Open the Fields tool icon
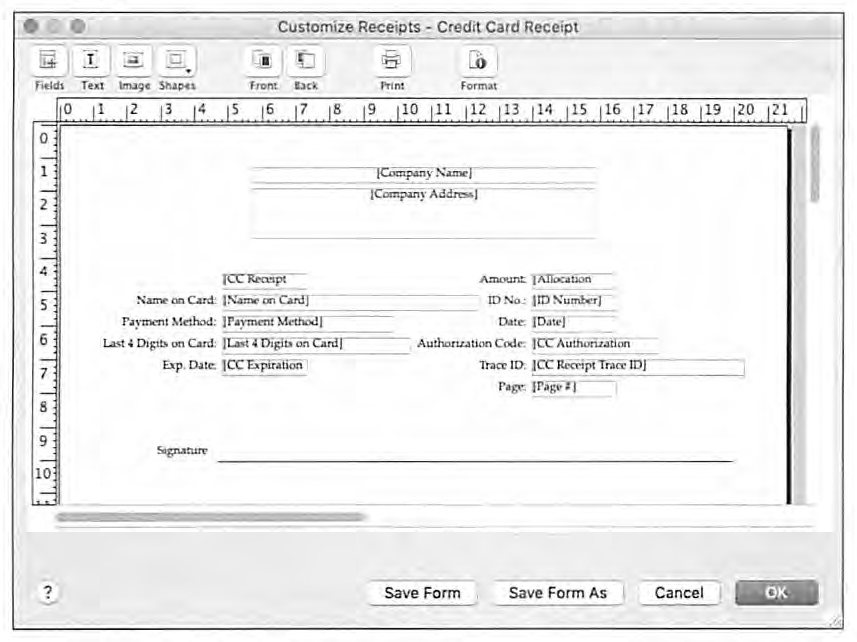857x642 pixels. (49, 60)
